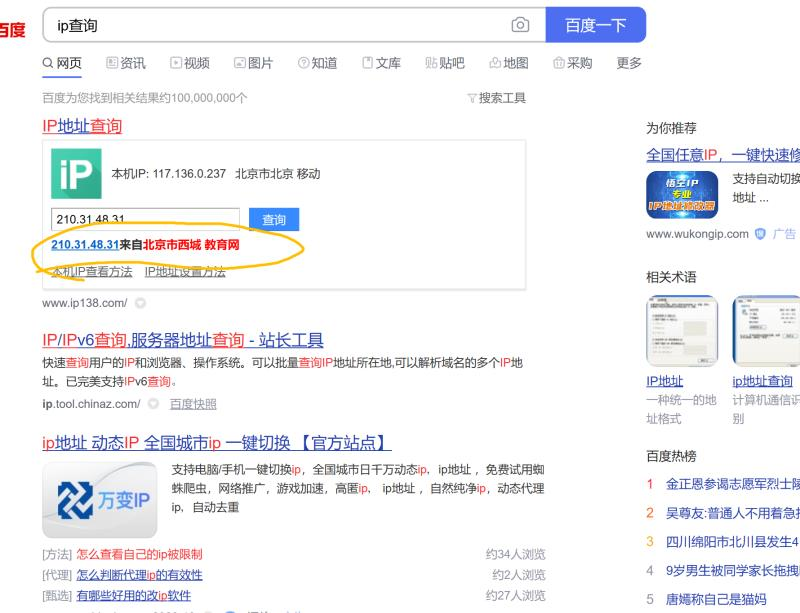This screenshot has width=800, height=613.
Task: Open the Baidu logo home link
Action: [x=12, y=29]
